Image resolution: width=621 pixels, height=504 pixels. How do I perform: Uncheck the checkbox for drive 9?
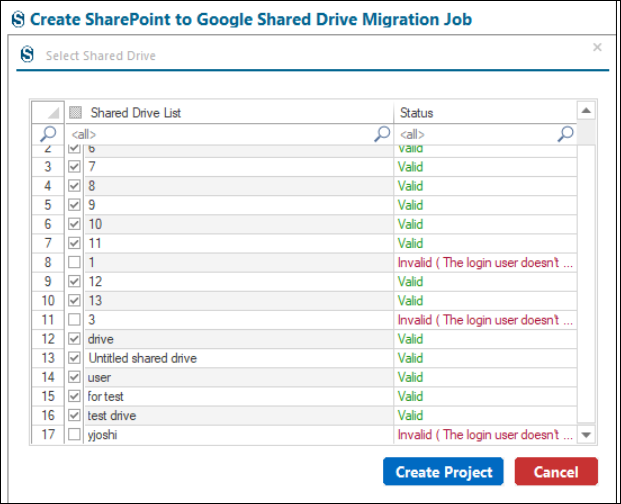click(74, 205)
